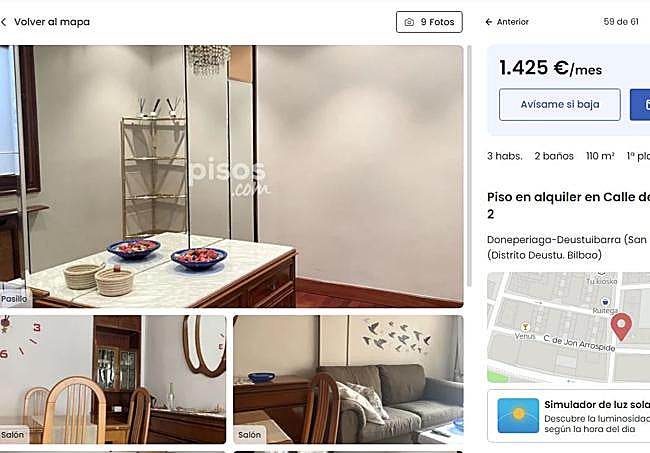Click the Avísame si baja button

tap(560, 104)
